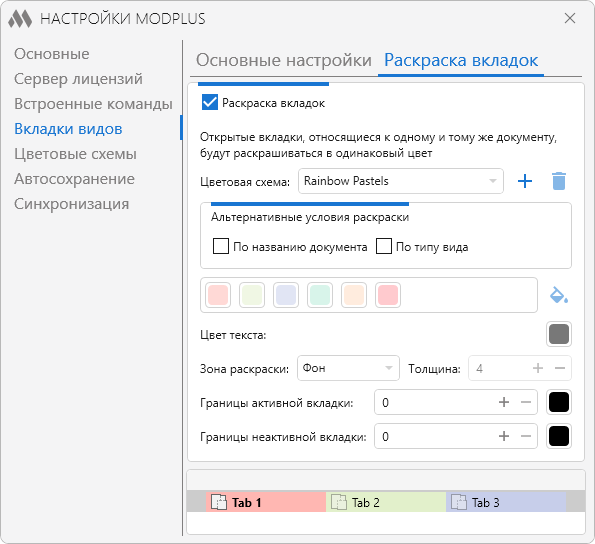
Task: Click the Цвет текста label
Action: point(233,335)
